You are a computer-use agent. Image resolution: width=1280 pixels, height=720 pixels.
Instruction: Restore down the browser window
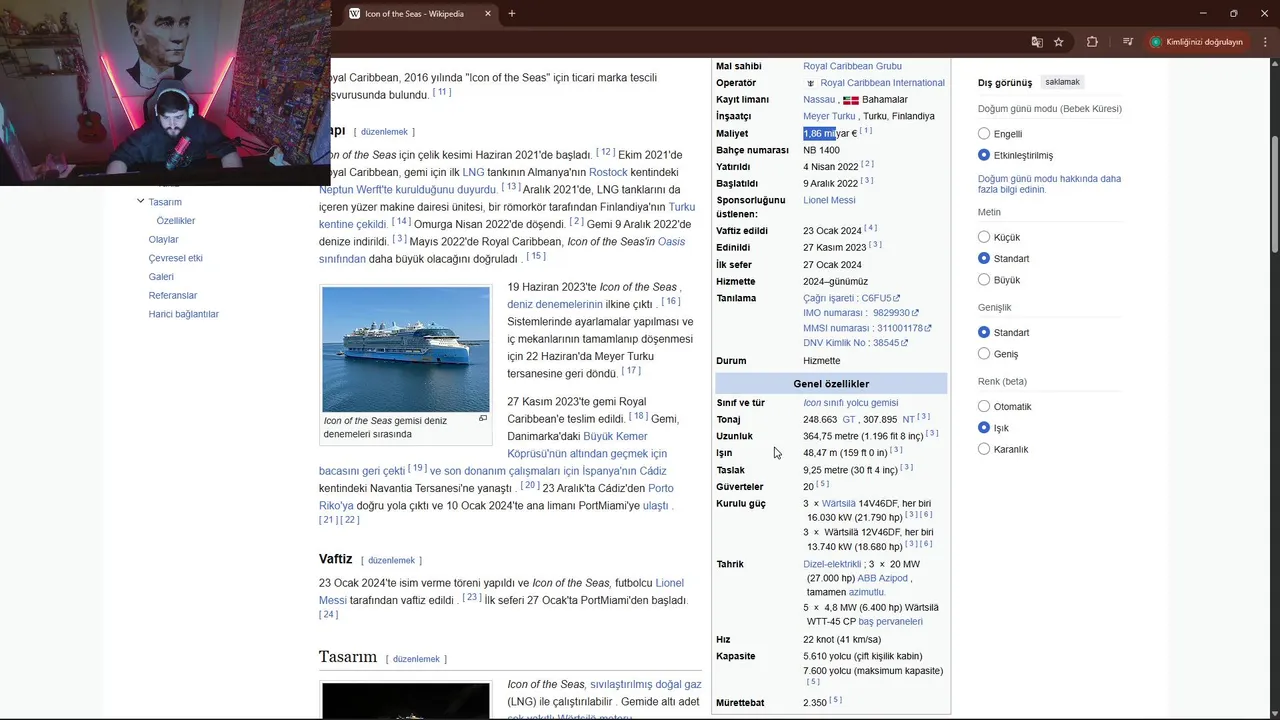coord(1233,14)
